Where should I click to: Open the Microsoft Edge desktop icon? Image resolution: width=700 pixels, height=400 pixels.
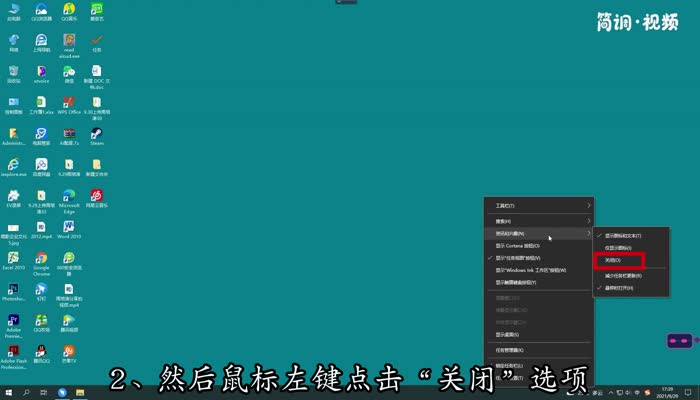(69, 197)
